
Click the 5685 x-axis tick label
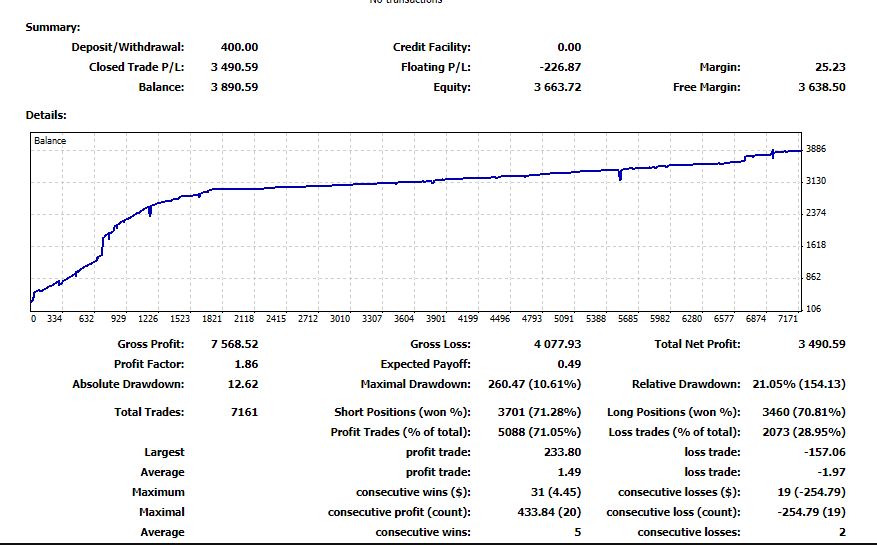(628, 319)
